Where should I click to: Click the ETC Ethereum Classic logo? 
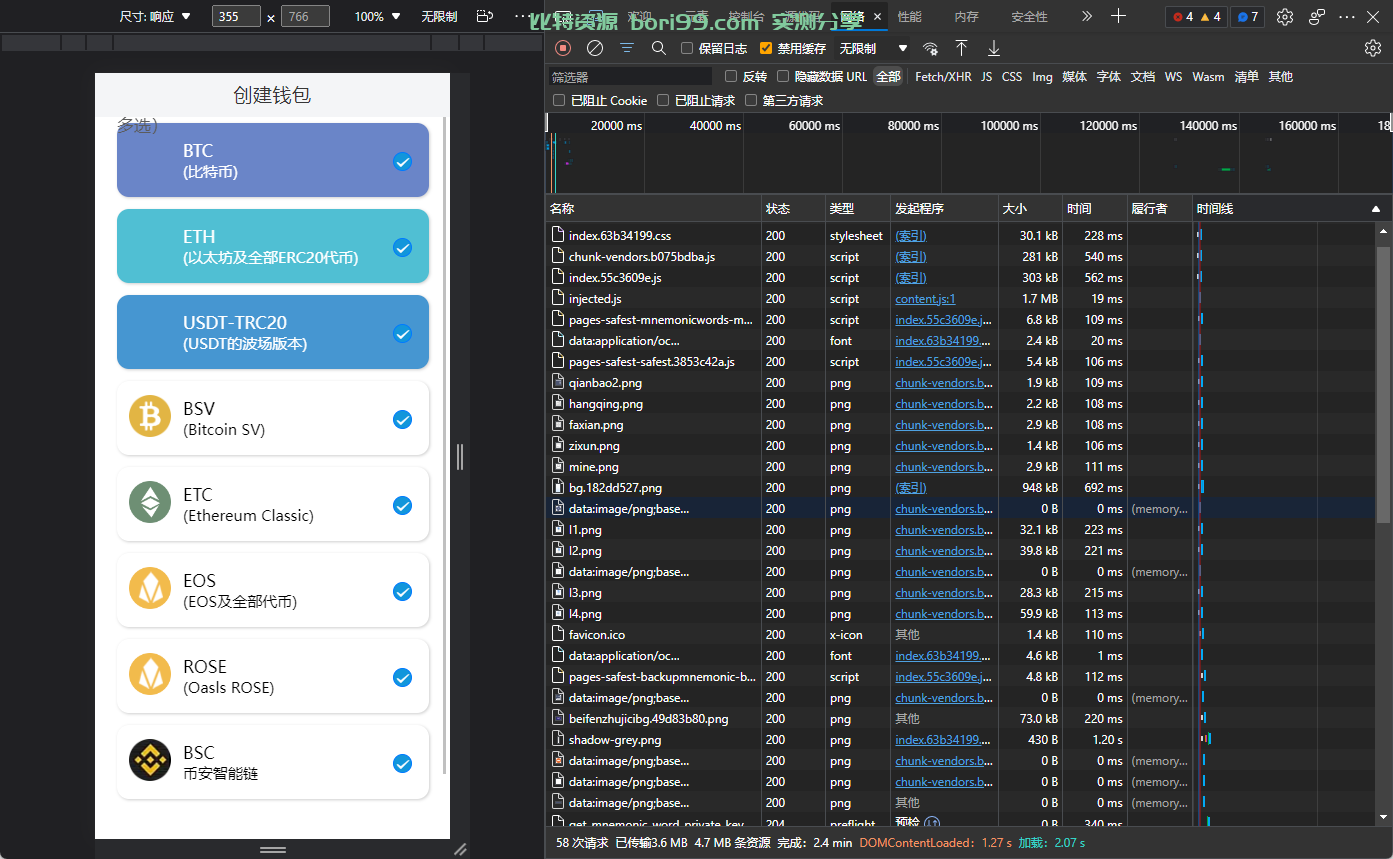tap(150, 503)
